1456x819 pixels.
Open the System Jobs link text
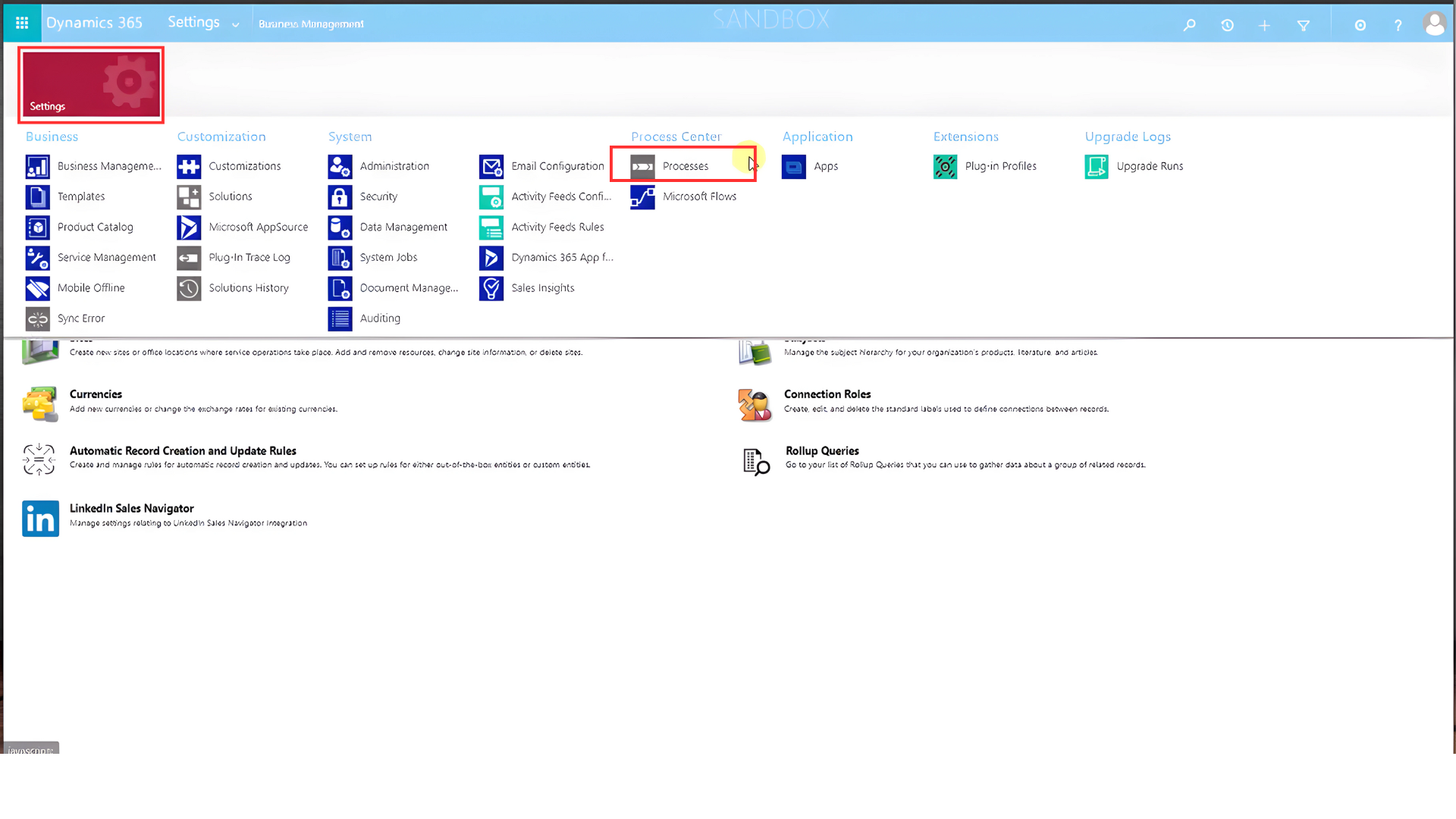(x=388, y=258)
